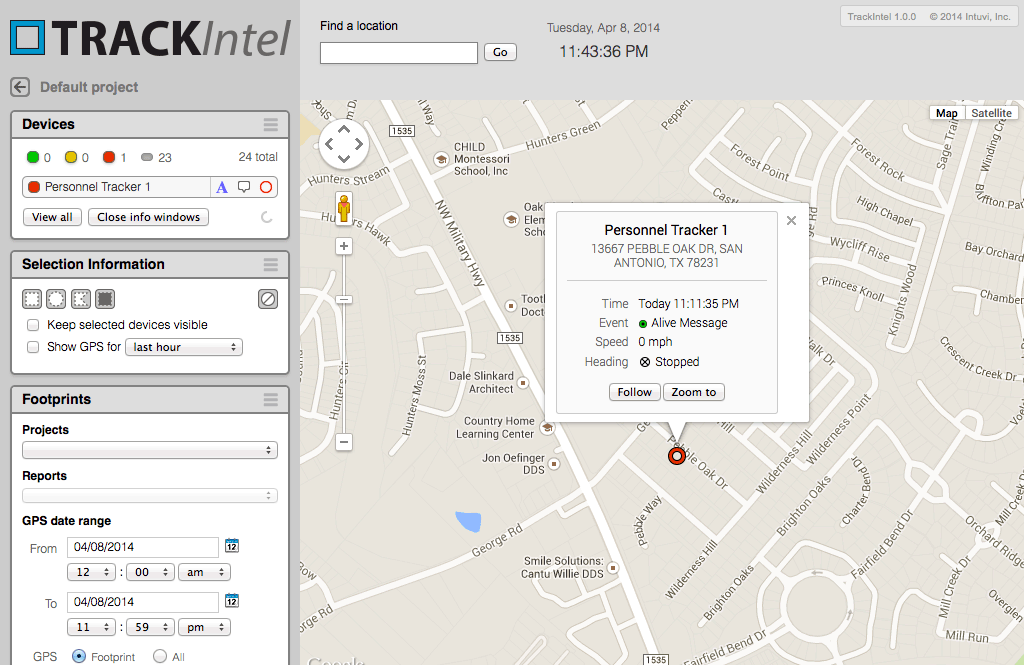
Task: Open the Projects dropdown
Action: coord(150,450)
